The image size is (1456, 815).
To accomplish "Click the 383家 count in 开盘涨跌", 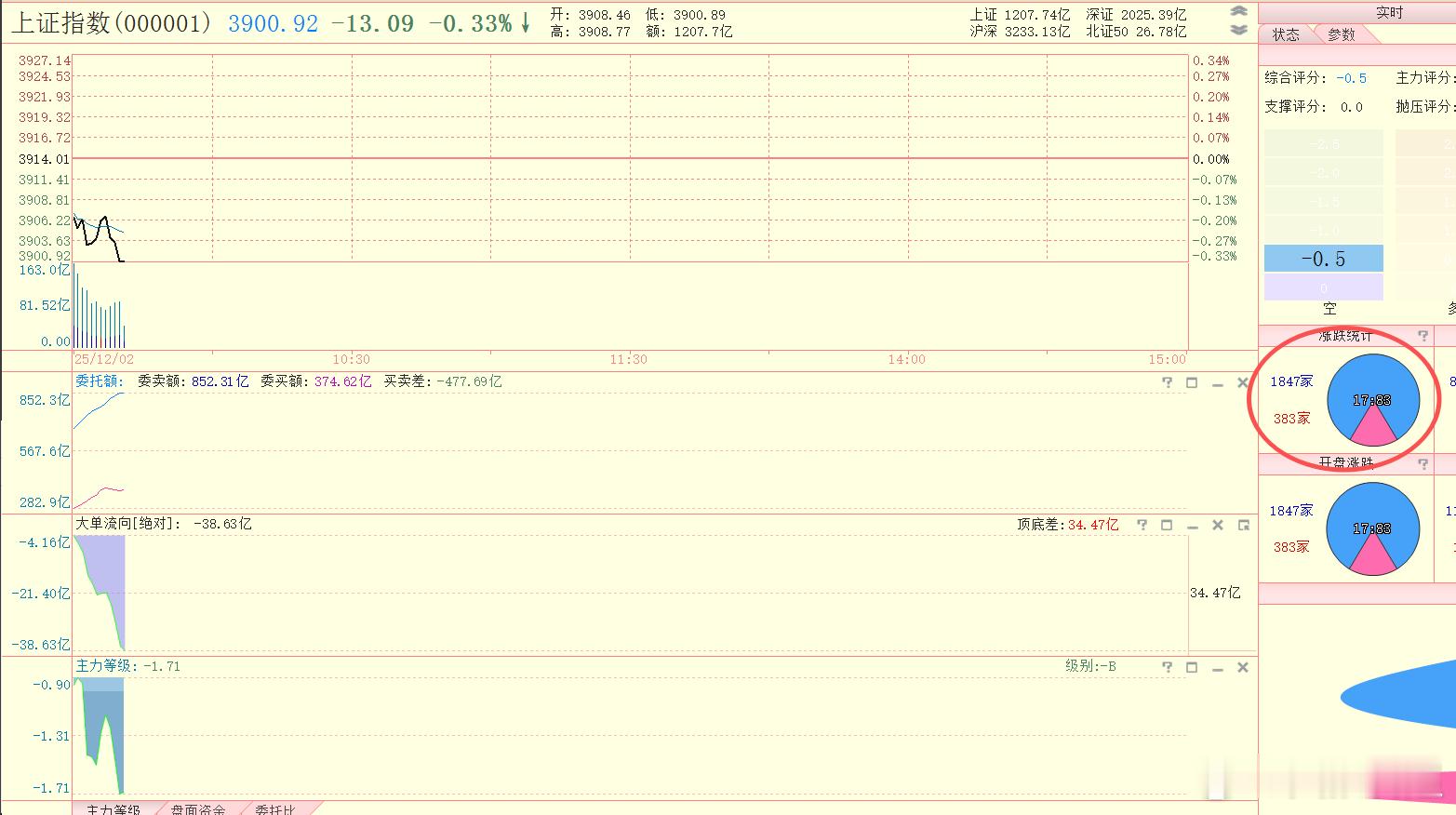I will [x=1291, y=547].
